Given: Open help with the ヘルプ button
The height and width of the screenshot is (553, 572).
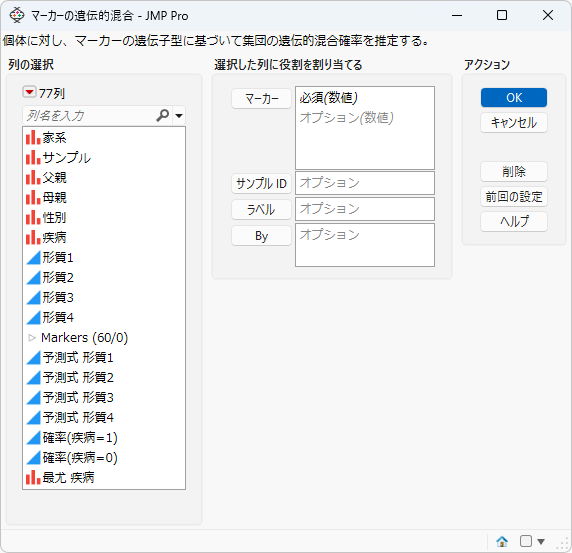Looking at the screenshot, I should pos(514,221).
